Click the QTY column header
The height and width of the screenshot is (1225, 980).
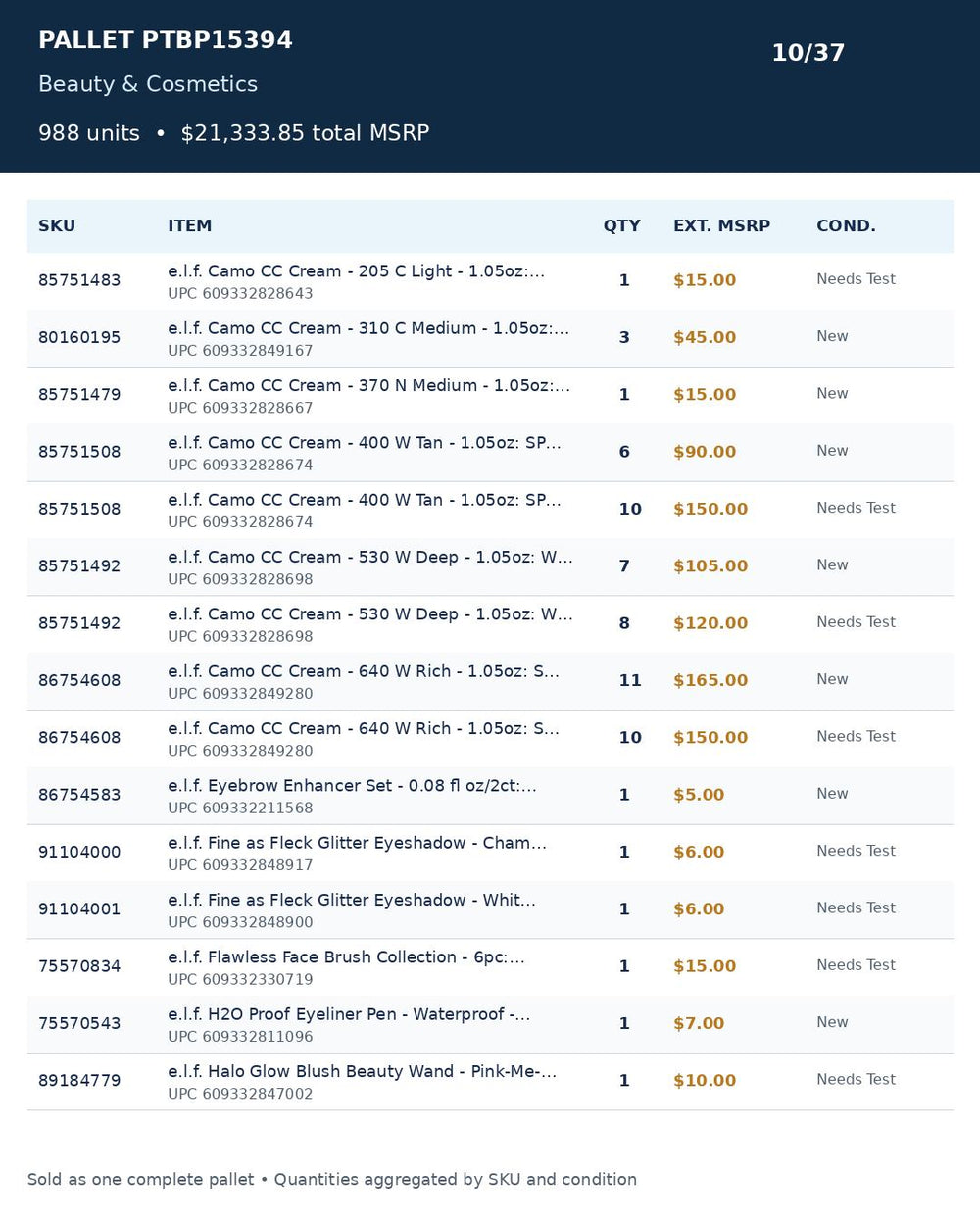(x=621, y=225)
